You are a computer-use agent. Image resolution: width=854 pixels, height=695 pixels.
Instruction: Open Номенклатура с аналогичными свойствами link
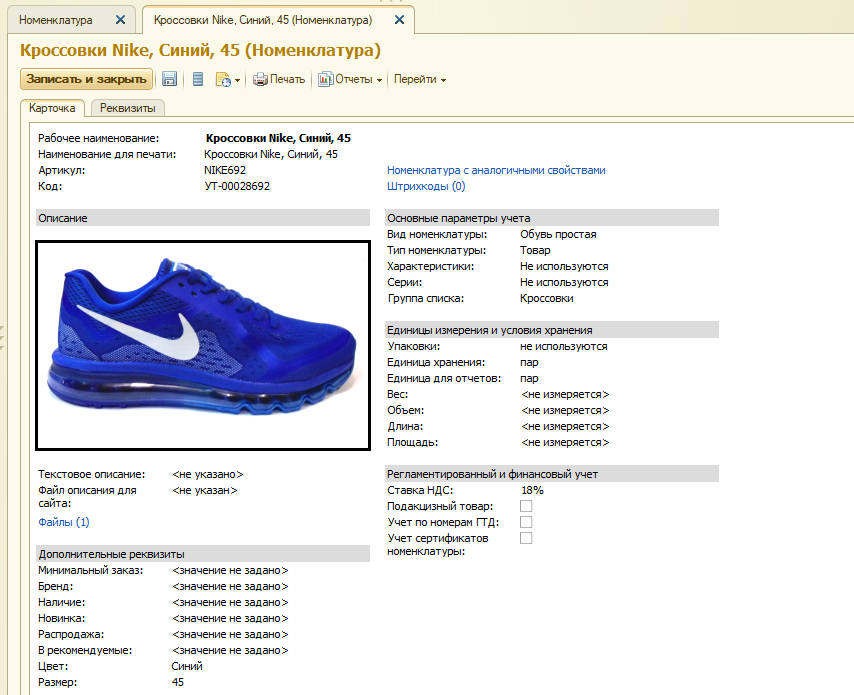[496, 170]
